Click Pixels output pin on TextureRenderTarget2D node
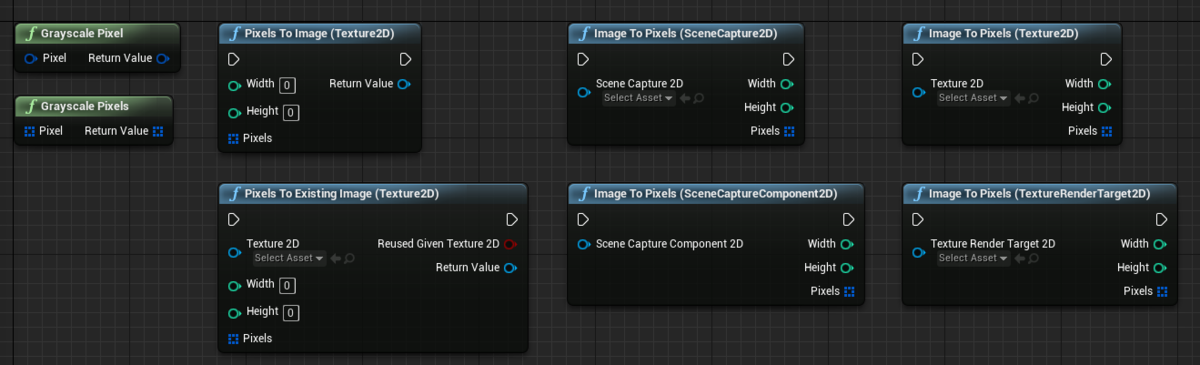1200x365 pixels. (x=1163, y=291)
